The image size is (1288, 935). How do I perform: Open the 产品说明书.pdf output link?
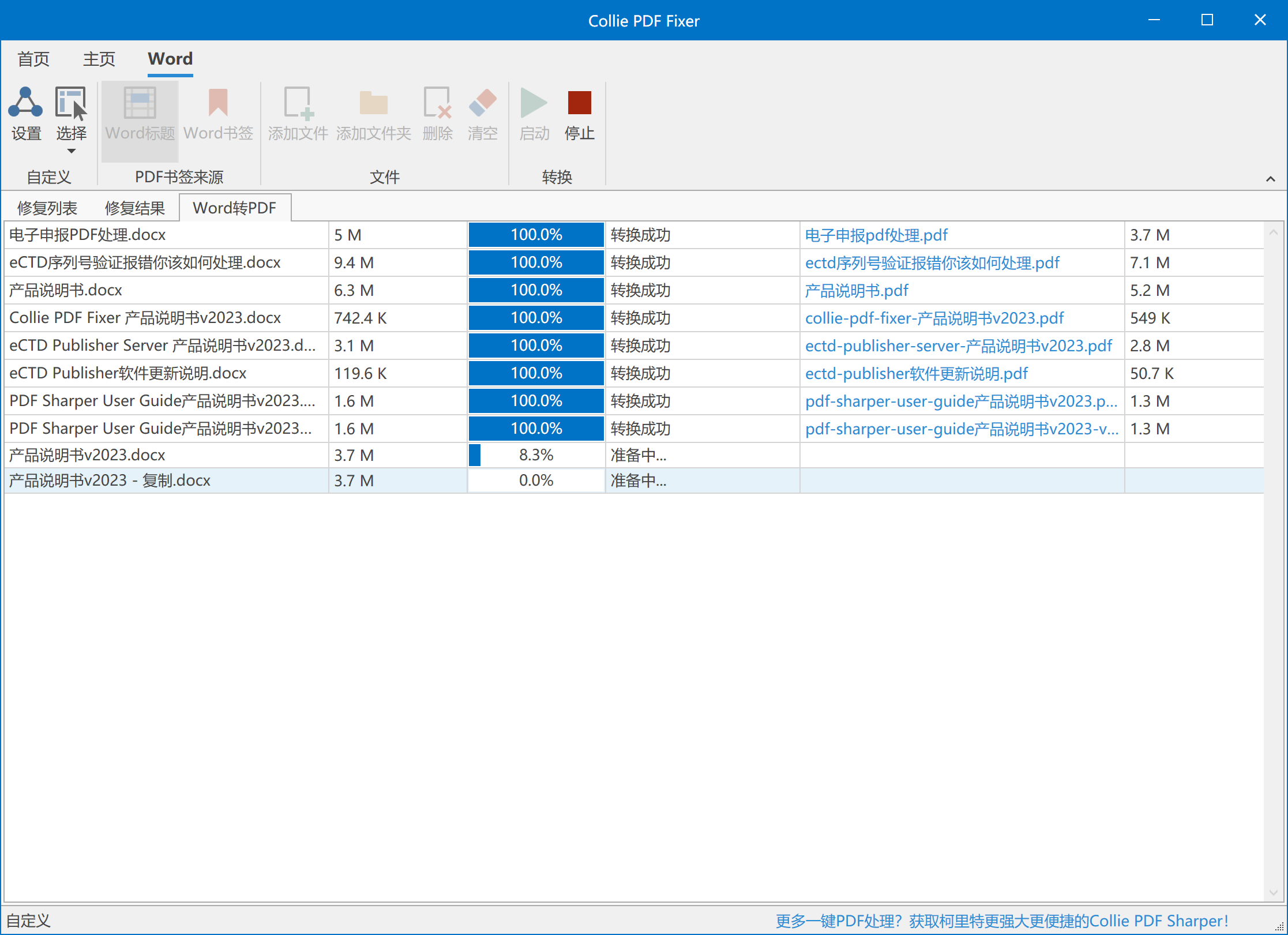click(x=857, y=290)
